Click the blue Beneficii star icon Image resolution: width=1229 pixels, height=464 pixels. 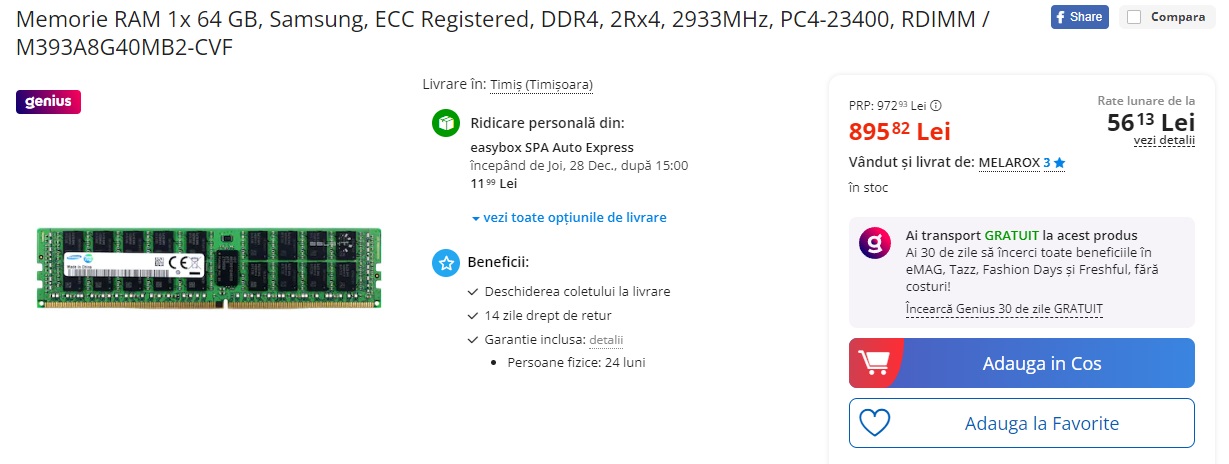[x=445, y=263]
